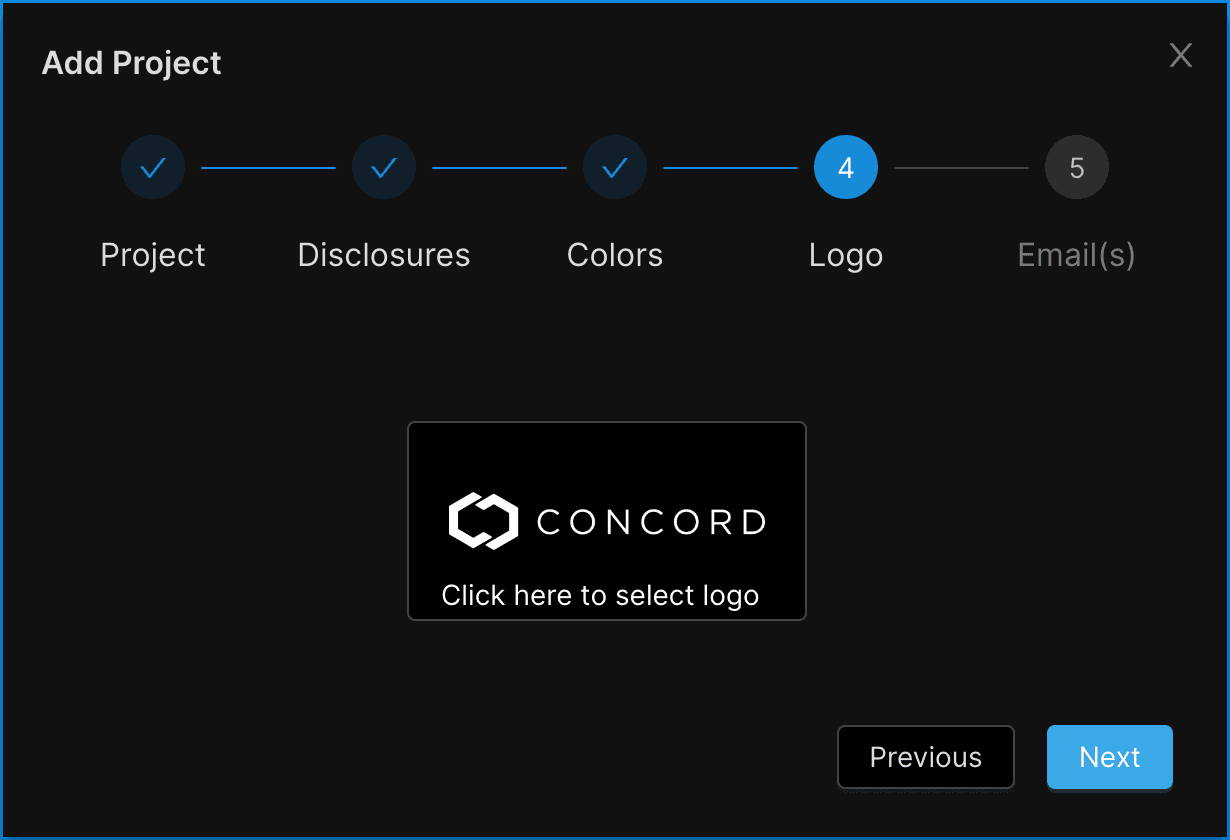Click the empty top area of logo box
Screen dimensions: 1230x840
click(606, 453)
